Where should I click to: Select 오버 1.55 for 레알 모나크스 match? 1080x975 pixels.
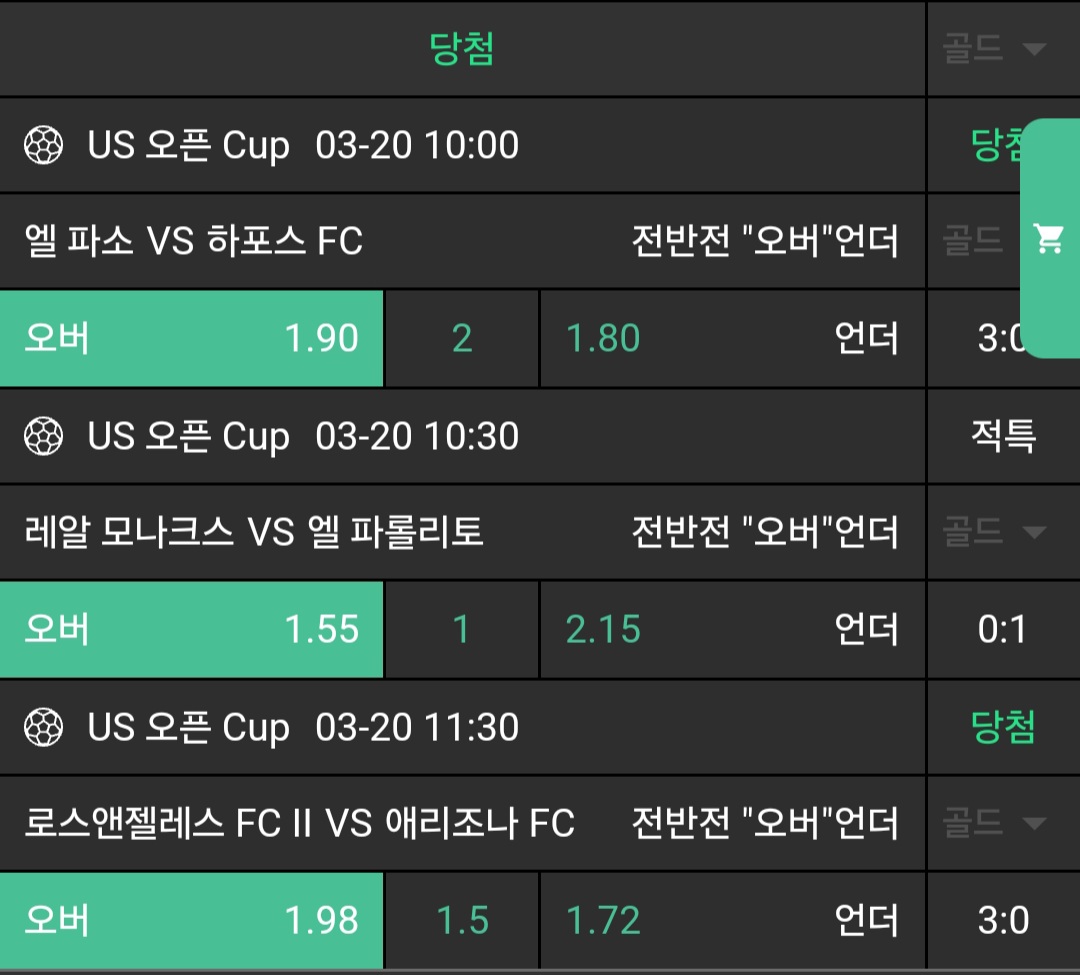192,629
